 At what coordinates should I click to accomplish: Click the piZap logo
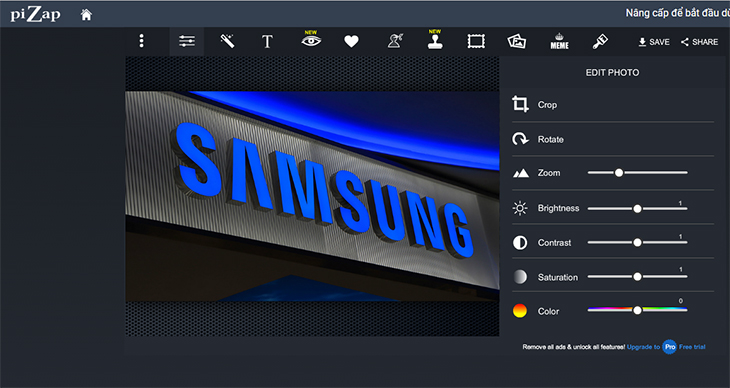pos(35,14)
